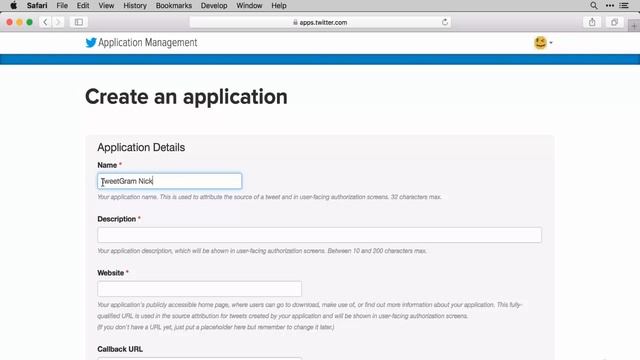The width and height of the screenshot is (640, 360).
Task: Click the Twitter bird logo
Action: click(91, 42)
